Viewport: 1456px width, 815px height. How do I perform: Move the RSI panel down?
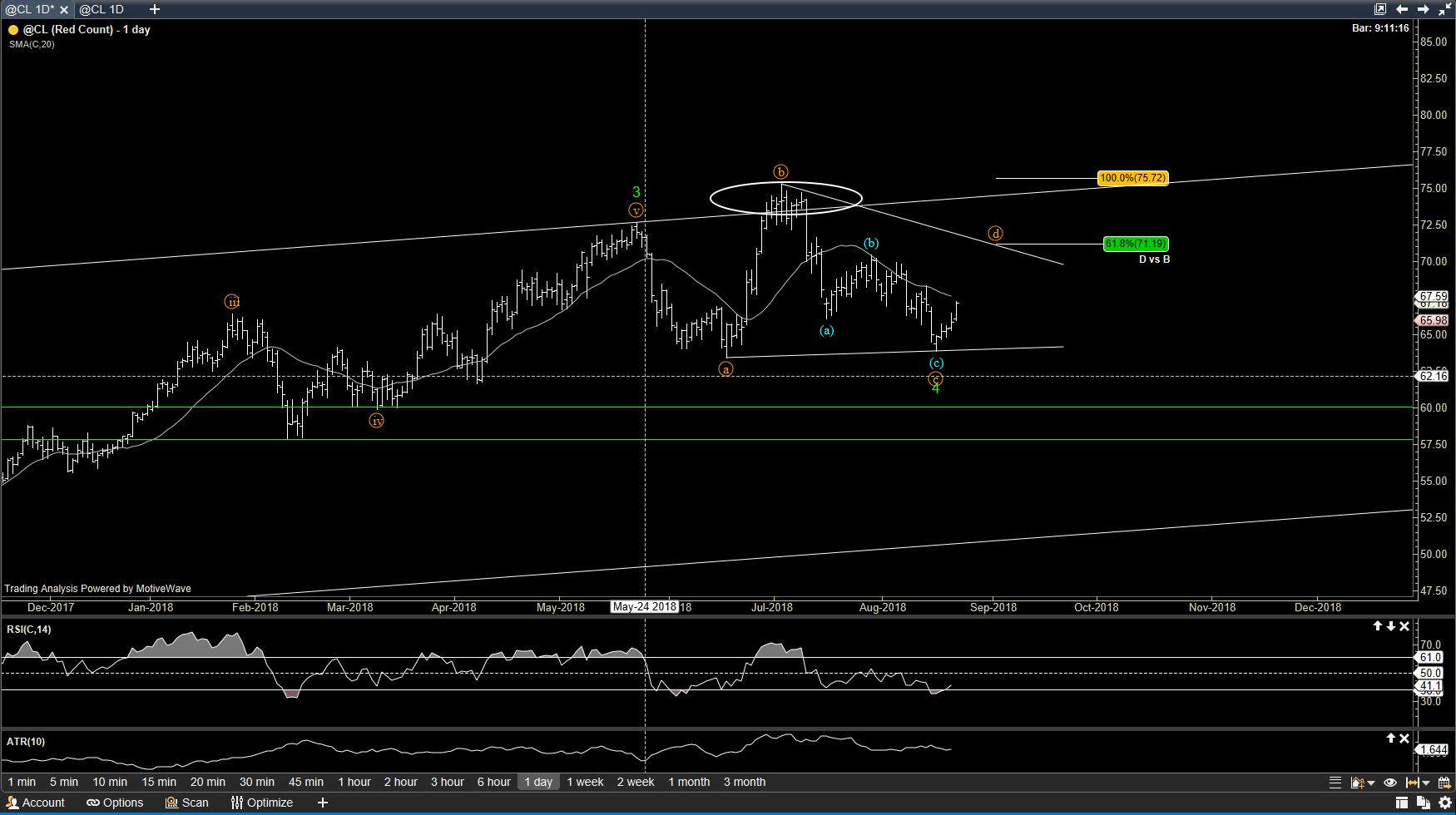(x=1390, y=626)
